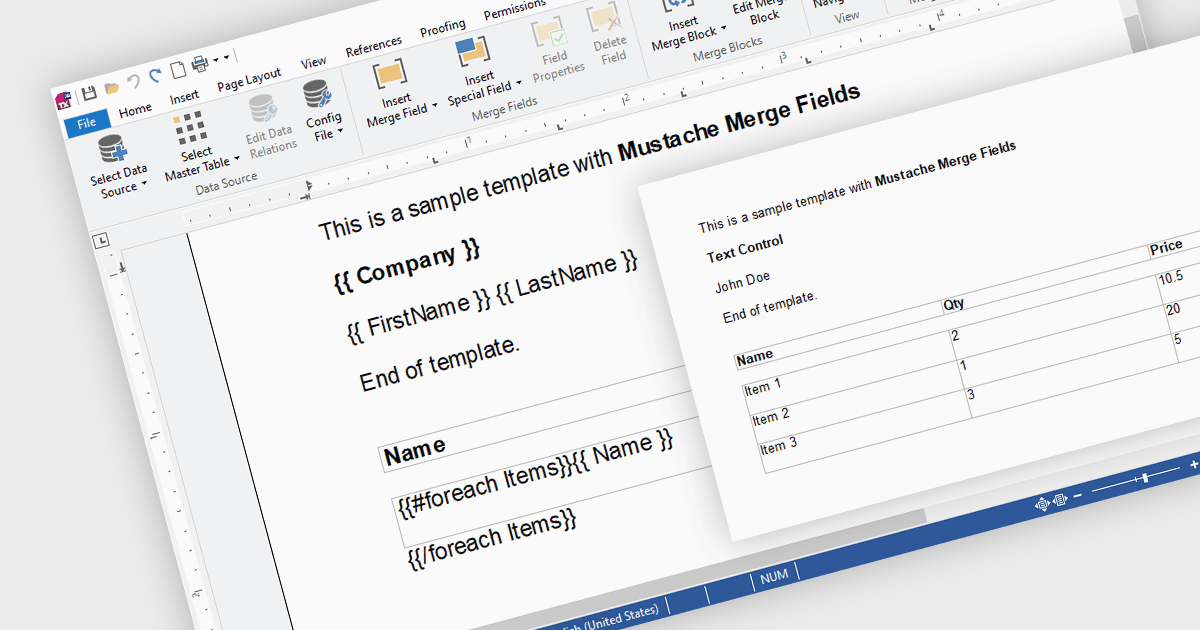
Task: Click the Name header cell in the editor table
Action: (x=415, y=450)
